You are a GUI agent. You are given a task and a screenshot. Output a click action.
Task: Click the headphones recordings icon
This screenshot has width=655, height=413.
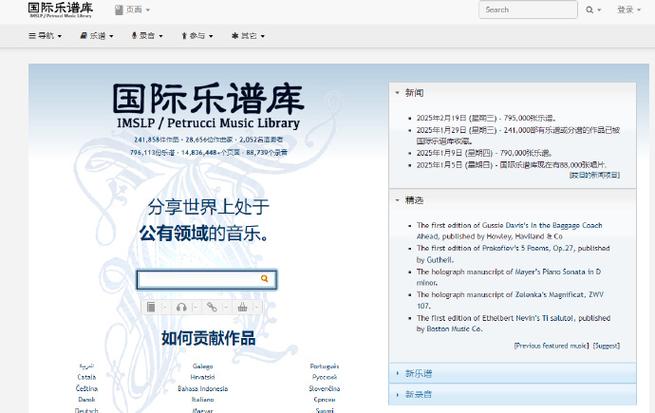click(x=181, y=307)
